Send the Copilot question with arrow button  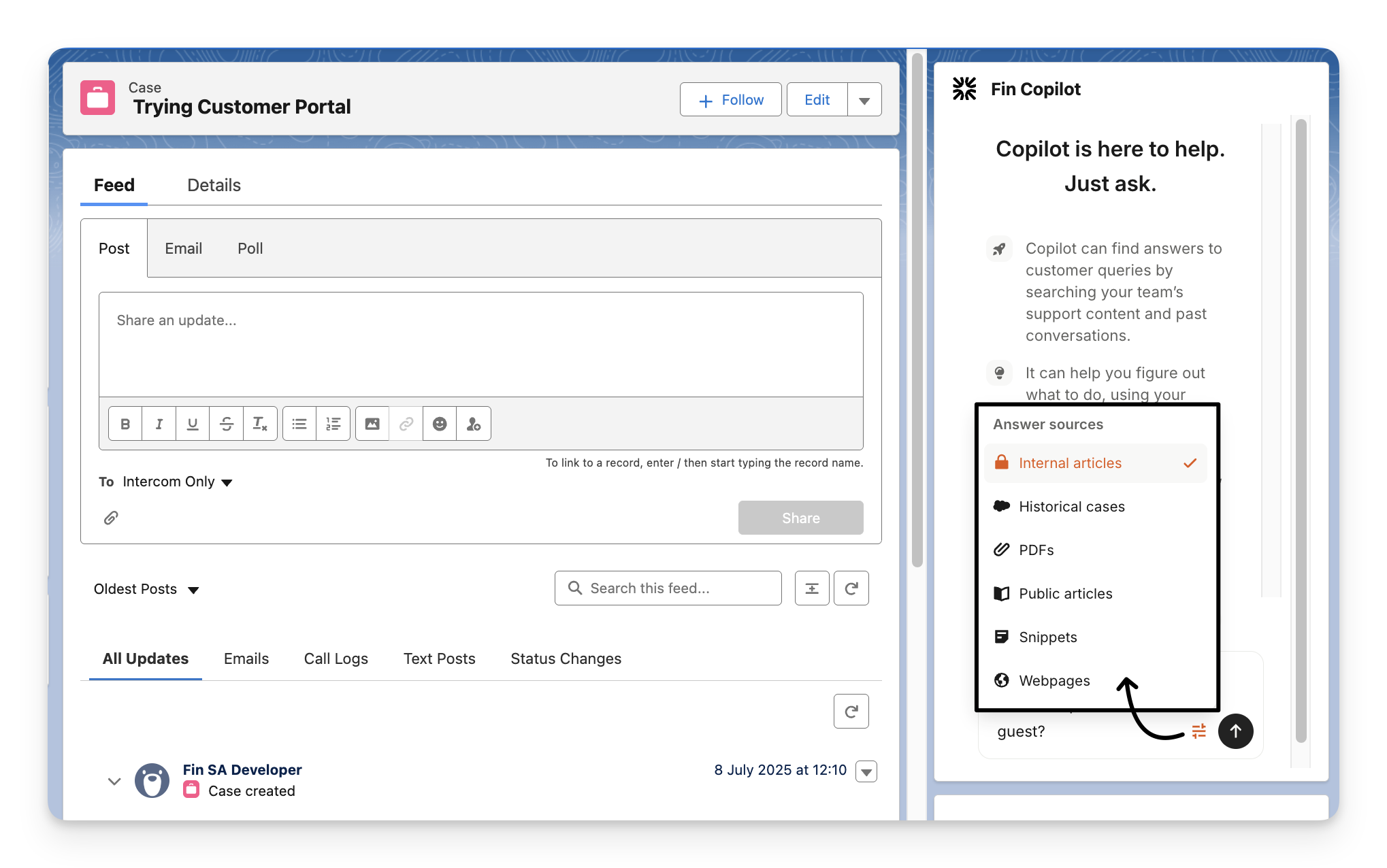[1235, 731]
